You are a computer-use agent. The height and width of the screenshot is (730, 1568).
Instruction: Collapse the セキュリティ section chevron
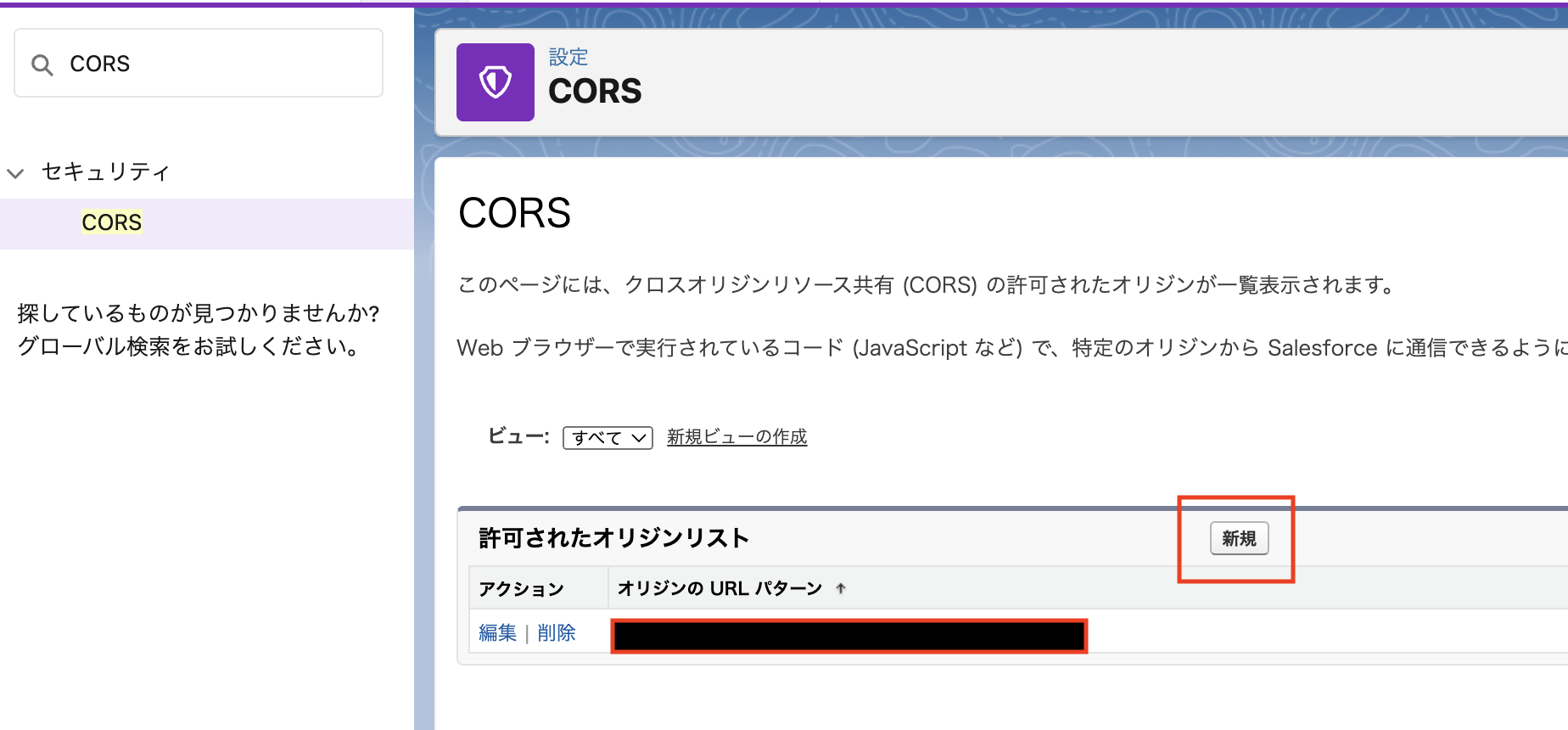point(15,173)
